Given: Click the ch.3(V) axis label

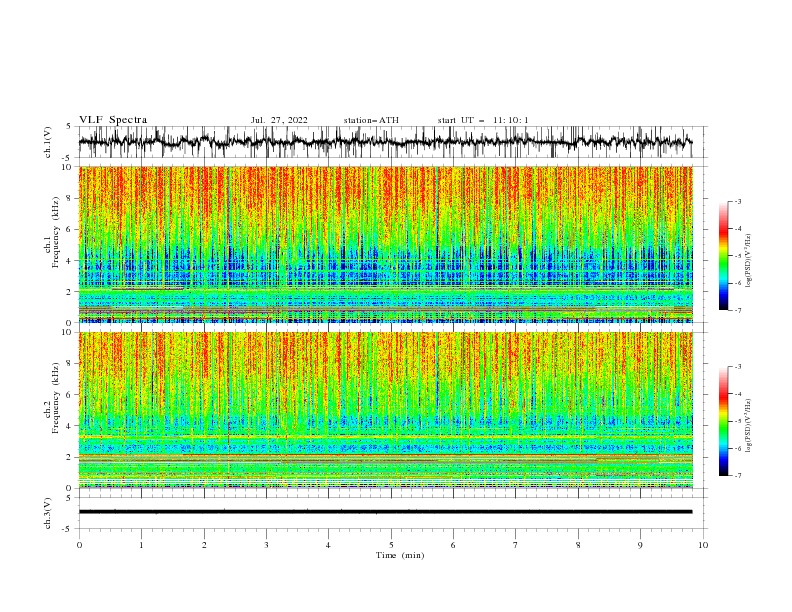Looking at the screenshot, I should 48,513.
